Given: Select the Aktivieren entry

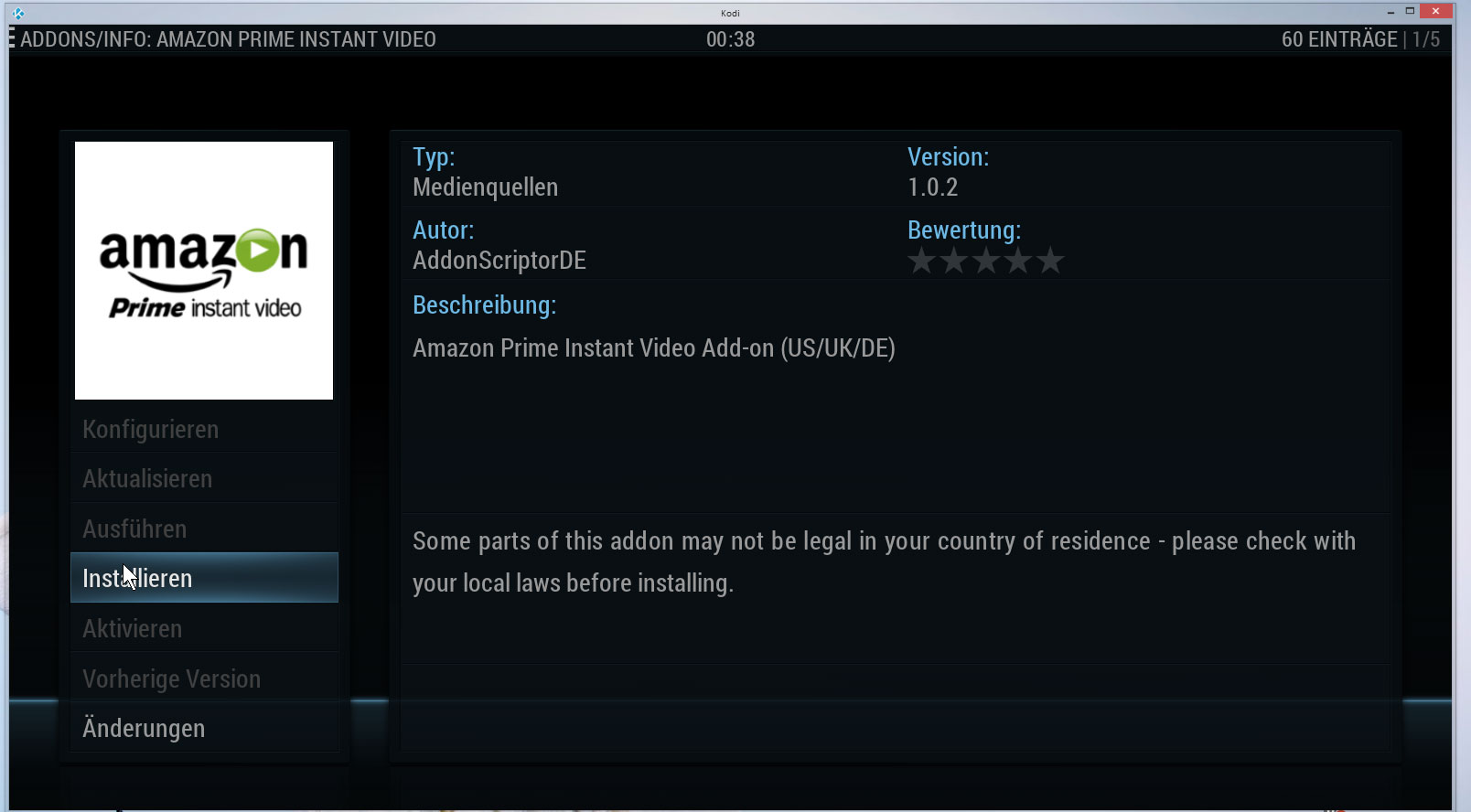Looking at the screenshot, I should 204,628.
